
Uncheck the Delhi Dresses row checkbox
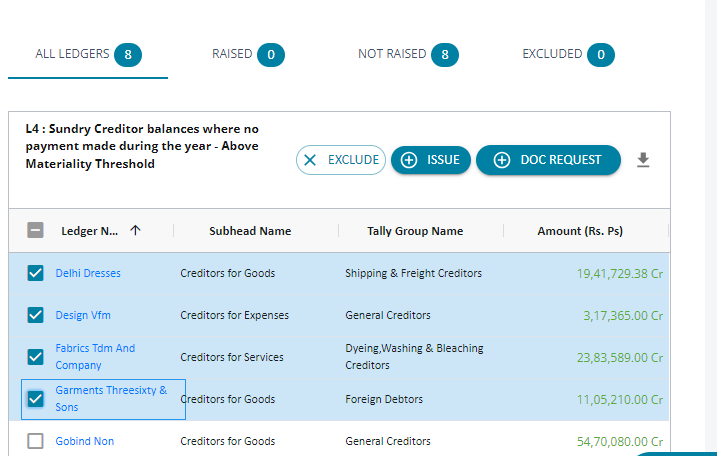pyautogui.click(x=36, y=273)
